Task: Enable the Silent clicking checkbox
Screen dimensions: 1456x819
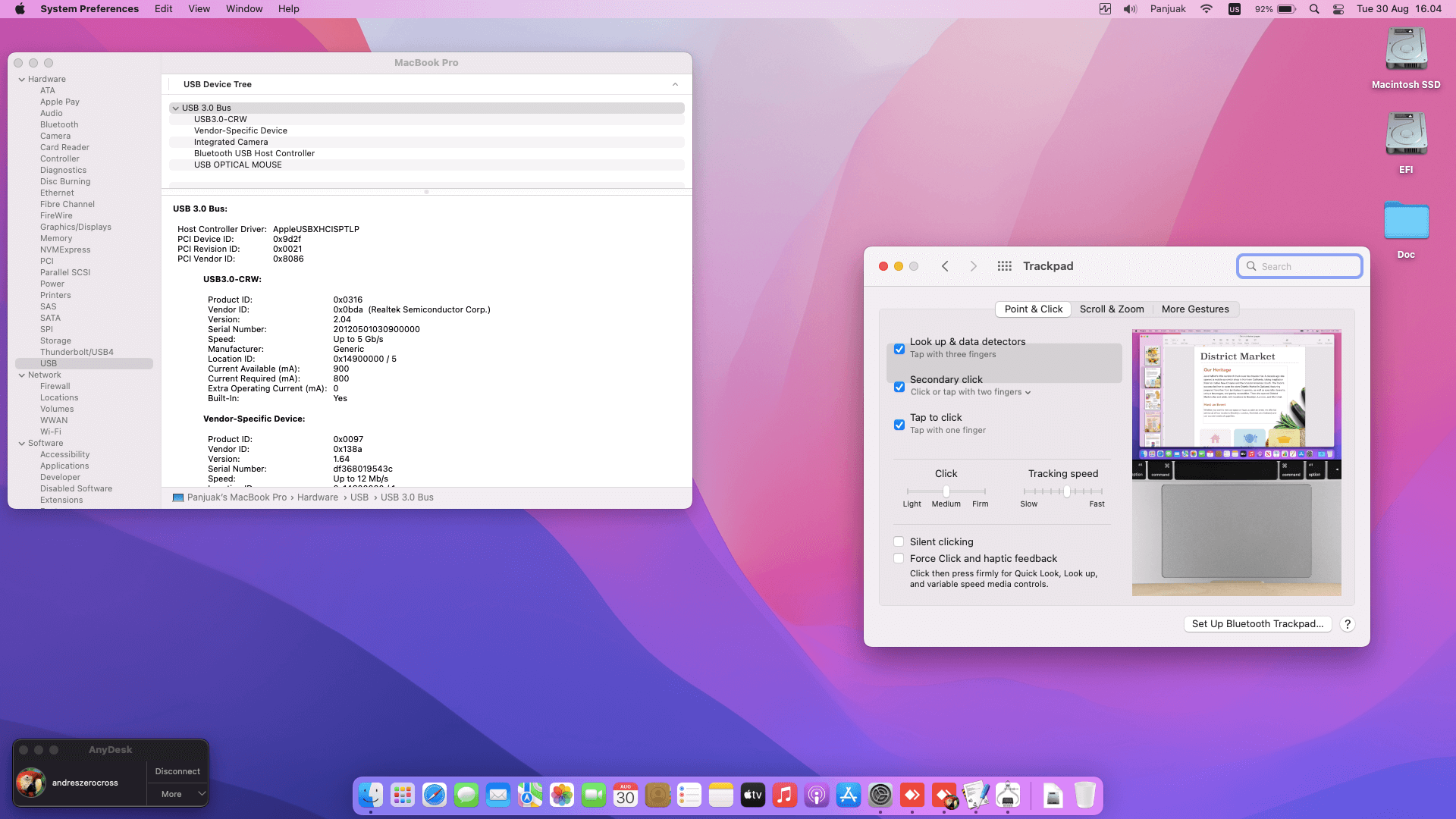Action: click(899, 541)
